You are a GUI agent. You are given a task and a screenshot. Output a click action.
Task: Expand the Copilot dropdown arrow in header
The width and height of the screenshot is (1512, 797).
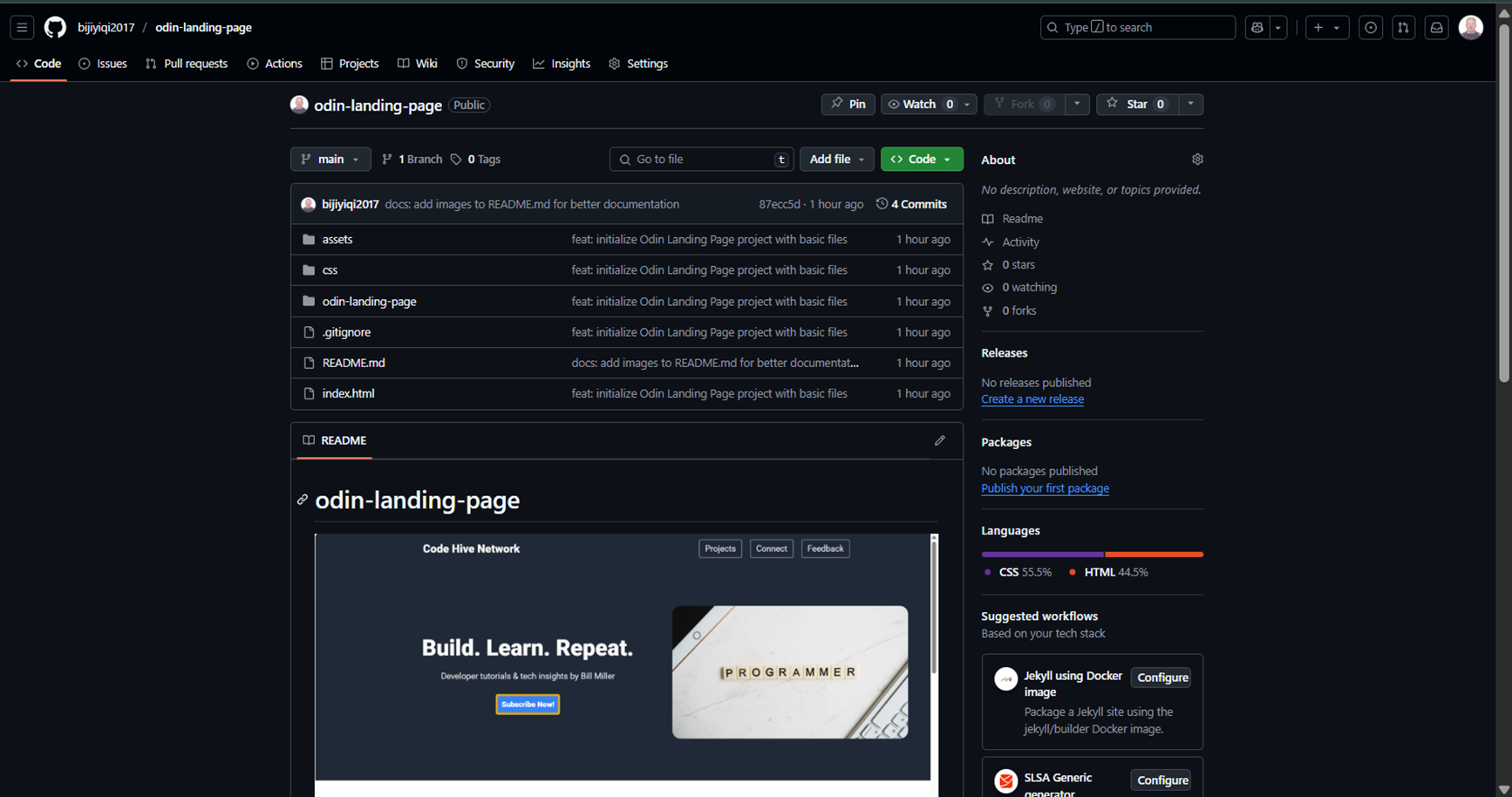[1278, 28]
